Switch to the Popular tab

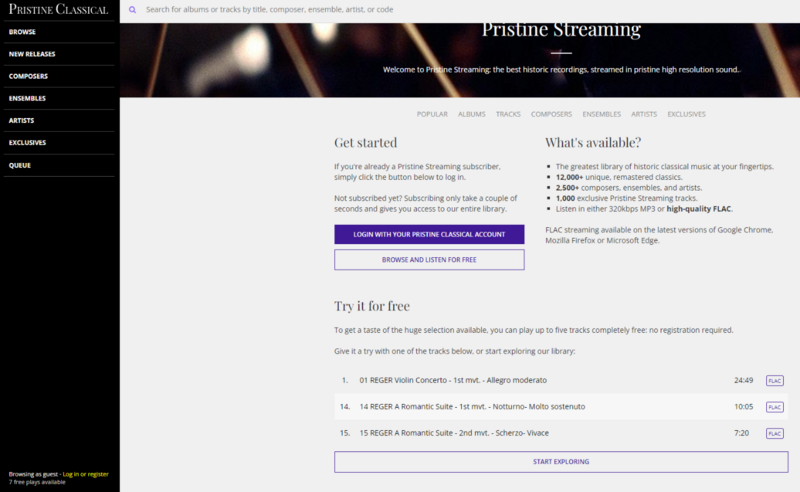coord(432,114)
